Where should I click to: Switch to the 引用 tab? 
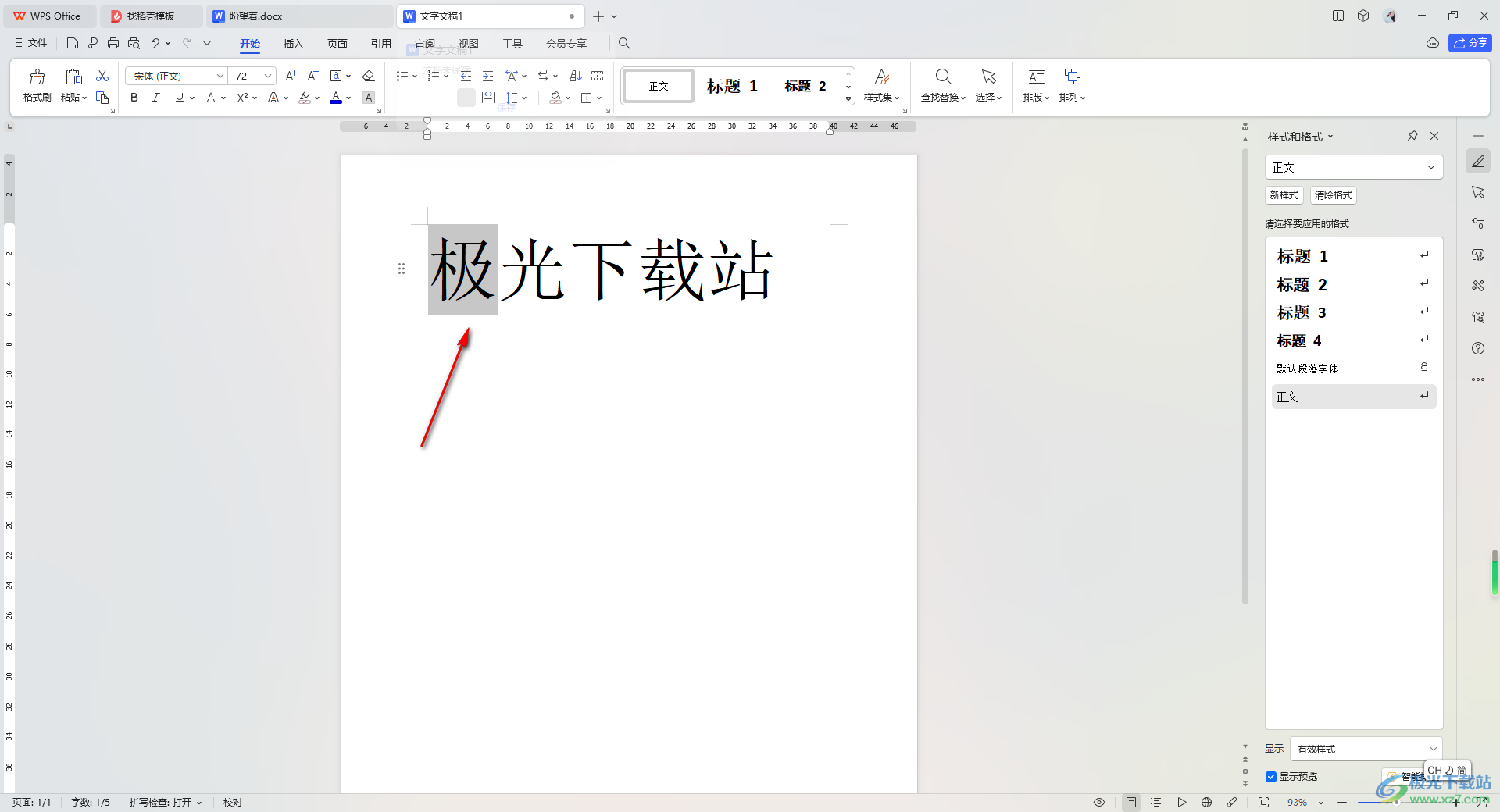click(381, 44)
